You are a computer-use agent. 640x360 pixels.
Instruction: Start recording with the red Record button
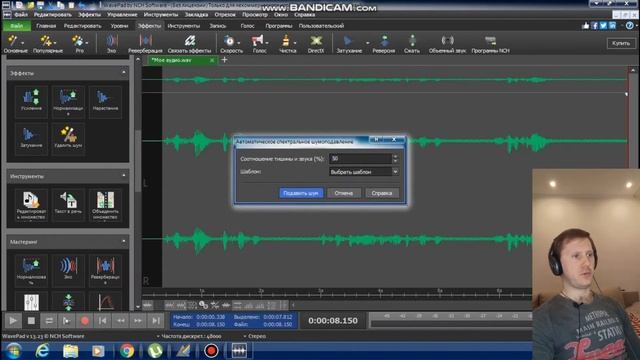[x=84, y=321]
